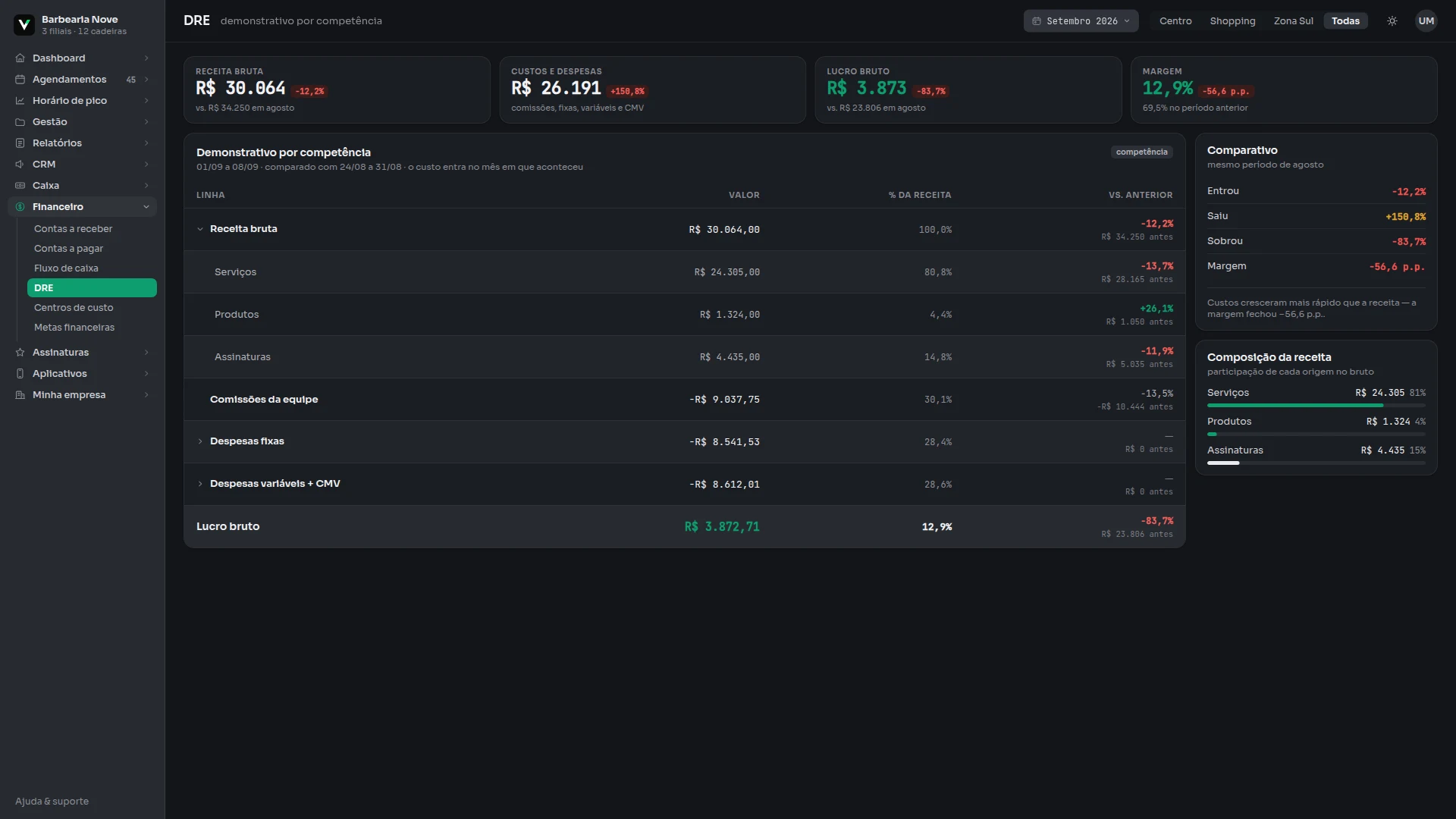Open Centros de custo page

click(x=92, y=308)
